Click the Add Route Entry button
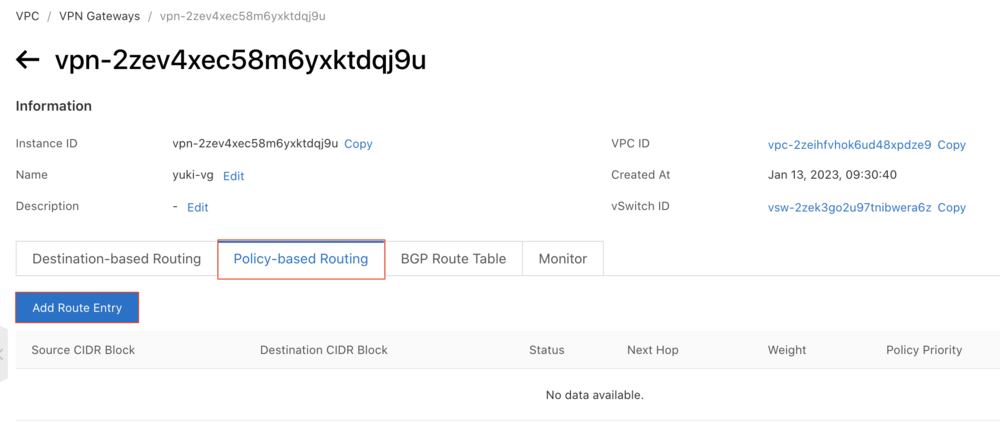1000x423 pixels. [77, 308]
